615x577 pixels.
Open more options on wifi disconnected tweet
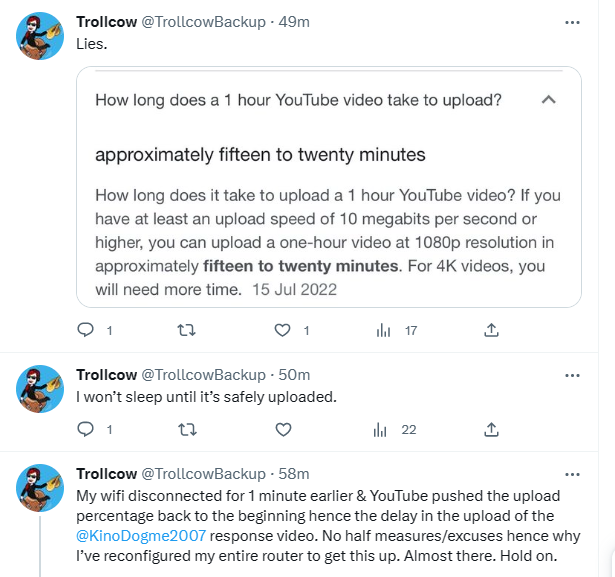(x=572, y=474)
